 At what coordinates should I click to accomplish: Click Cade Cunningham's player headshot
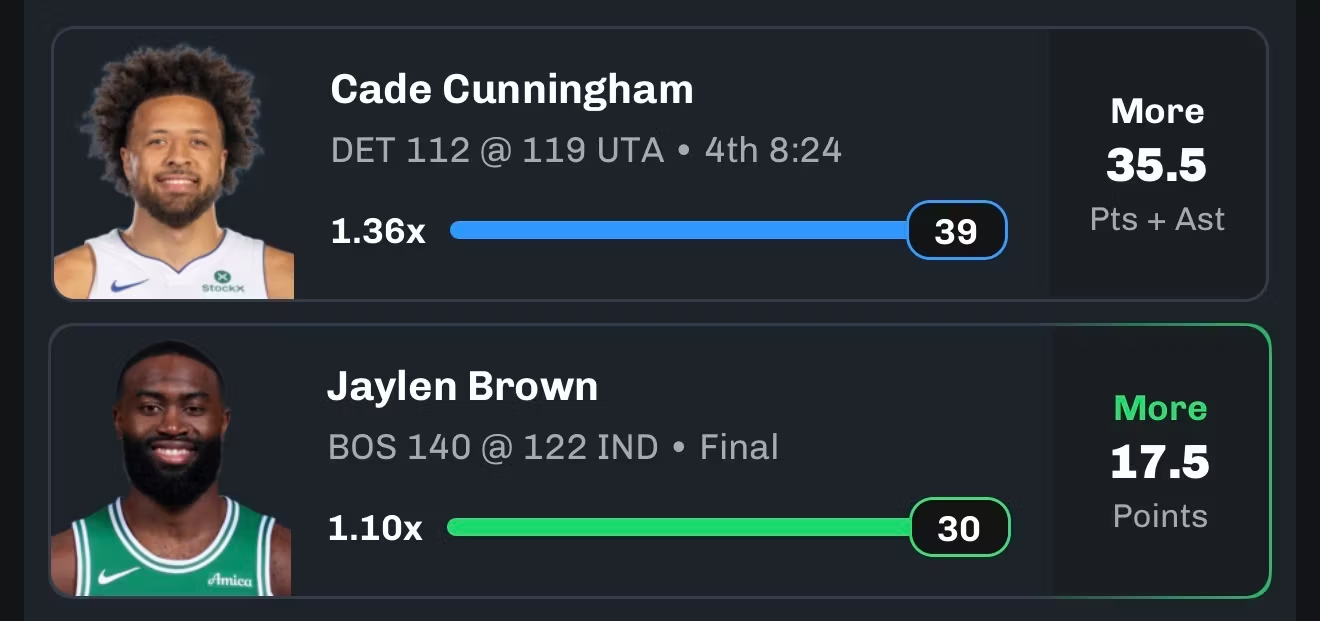(x=173, y=170)
